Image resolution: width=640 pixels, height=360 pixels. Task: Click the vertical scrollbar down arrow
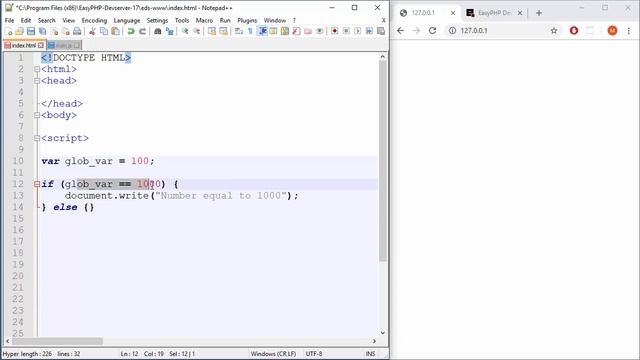tap(382, 333)
